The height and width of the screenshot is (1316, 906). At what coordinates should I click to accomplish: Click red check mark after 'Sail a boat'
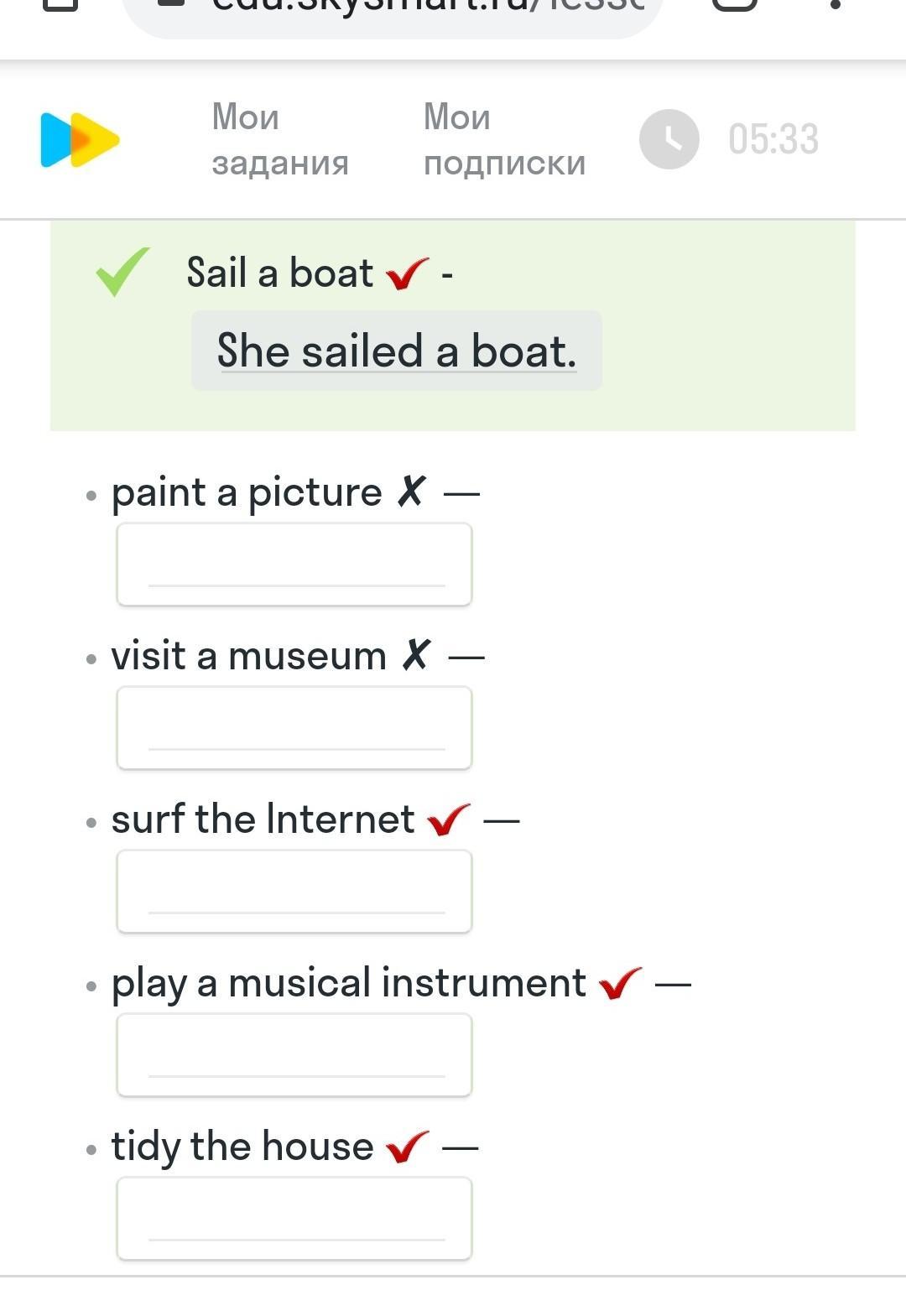(x=408, y=273)
